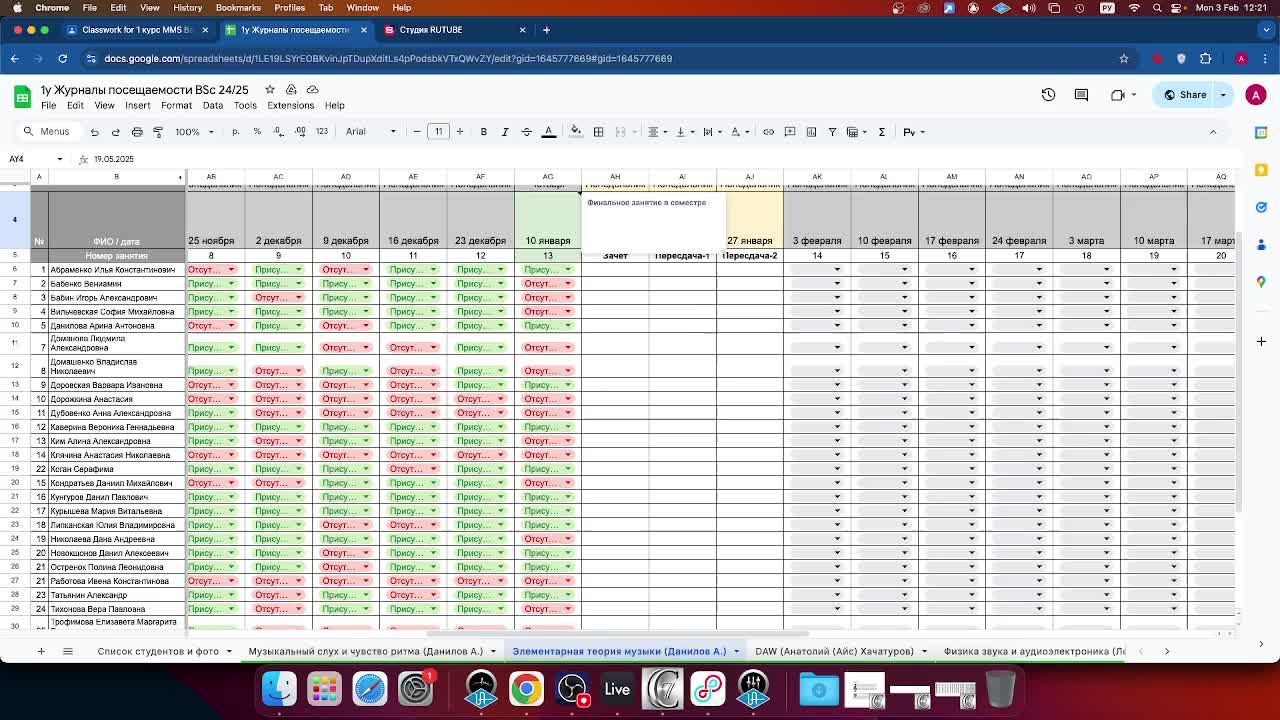The height and width of the screenshot is (720, 1280).
Task: Open the all sheets list icon
Action: coord(68,651)
